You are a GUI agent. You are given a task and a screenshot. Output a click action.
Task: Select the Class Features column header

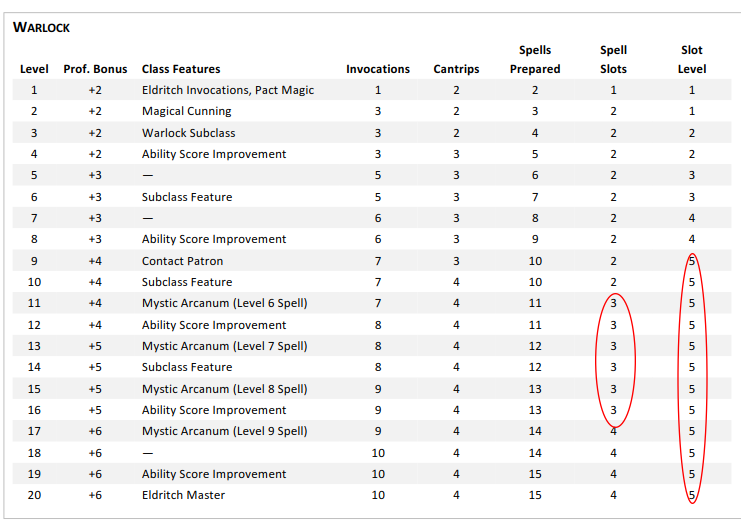click(x=181, y=69)
